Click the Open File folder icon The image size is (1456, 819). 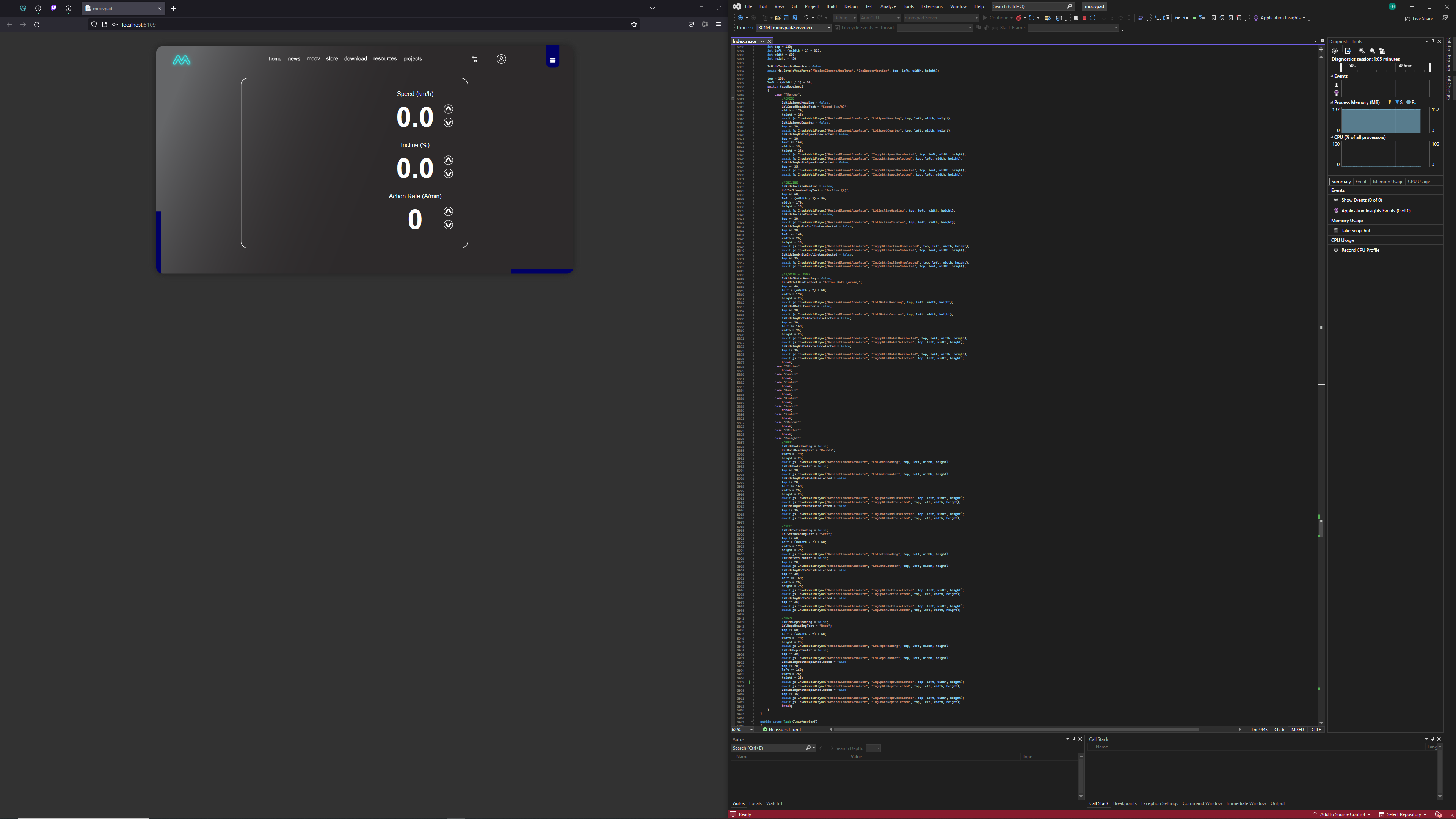click(x=778, y=18)
